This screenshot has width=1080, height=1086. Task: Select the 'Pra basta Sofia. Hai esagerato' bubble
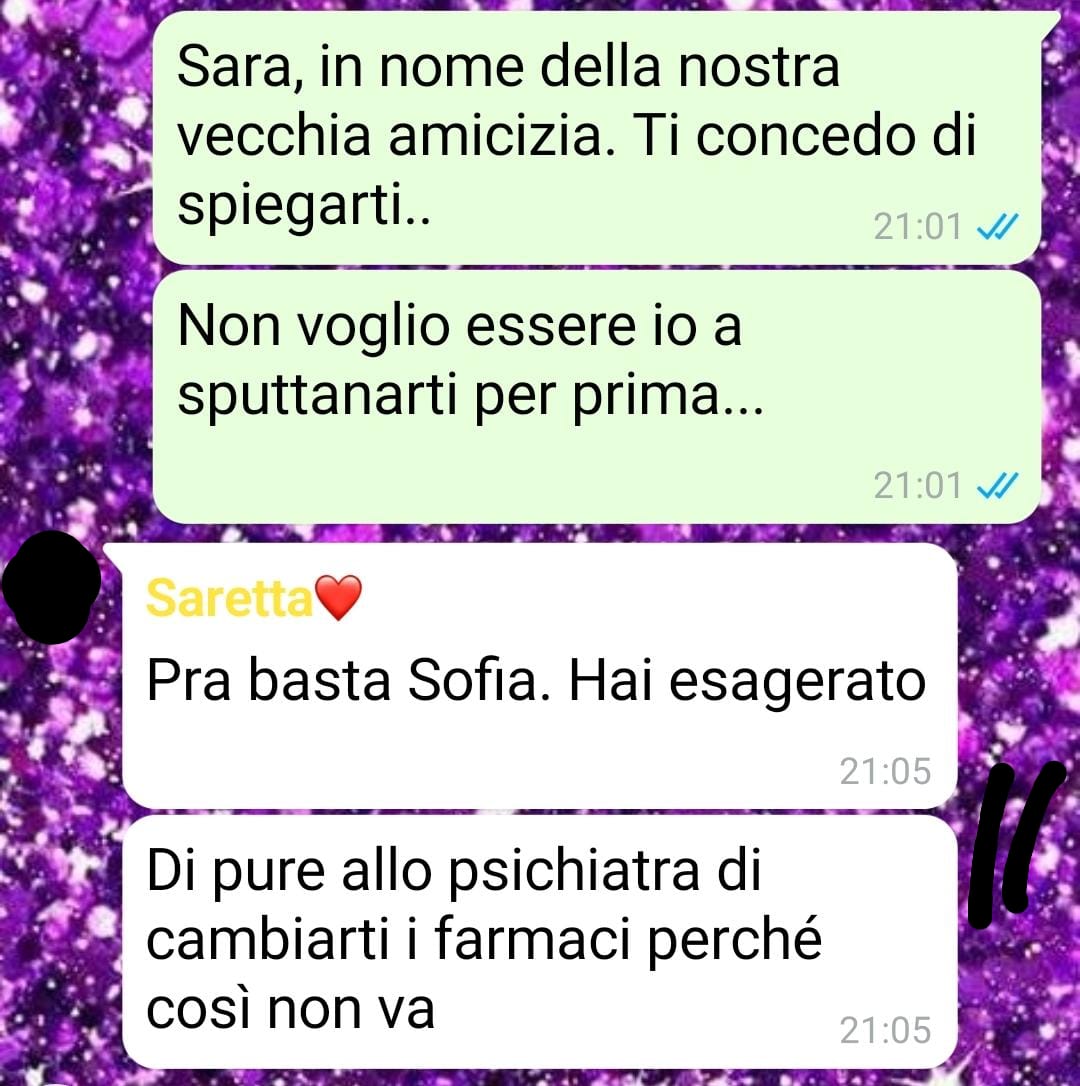point(540,676)
